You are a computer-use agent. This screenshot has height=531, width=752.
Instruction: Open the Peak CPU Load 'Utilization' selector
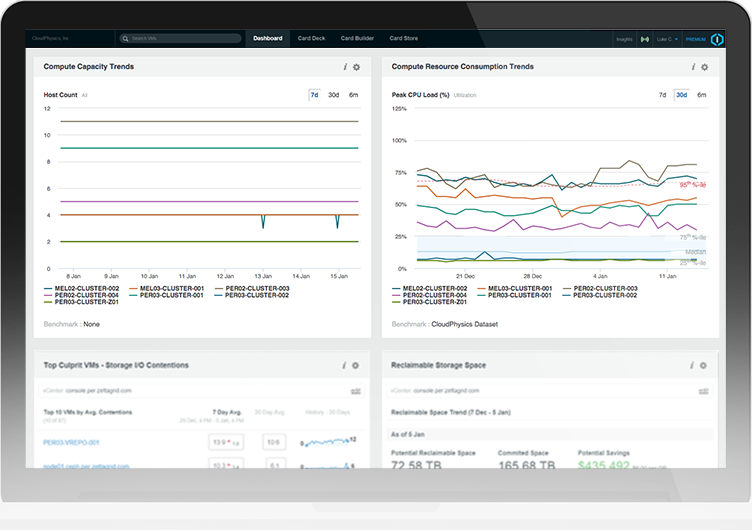[465, 96]
